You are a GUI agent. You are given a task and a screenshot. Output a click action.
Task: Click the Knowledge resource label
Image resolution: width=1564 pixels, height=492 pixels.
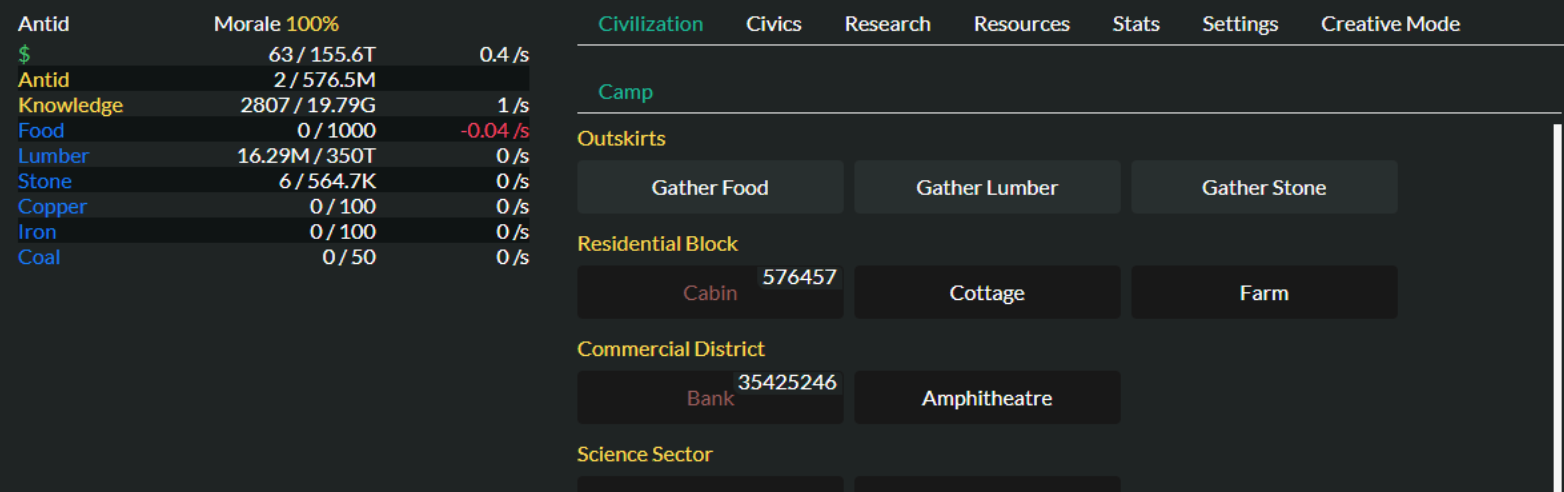[x=70, y=105]
